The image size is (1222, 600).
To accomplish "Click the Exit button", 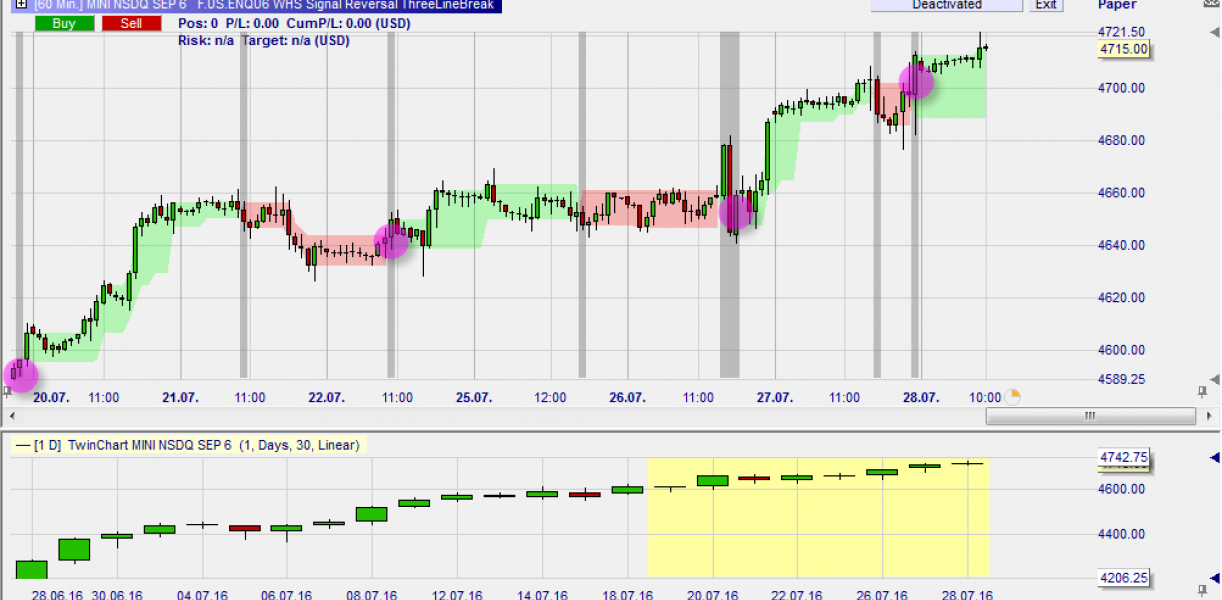I will pyautogui.click(x=1045, y=5).
